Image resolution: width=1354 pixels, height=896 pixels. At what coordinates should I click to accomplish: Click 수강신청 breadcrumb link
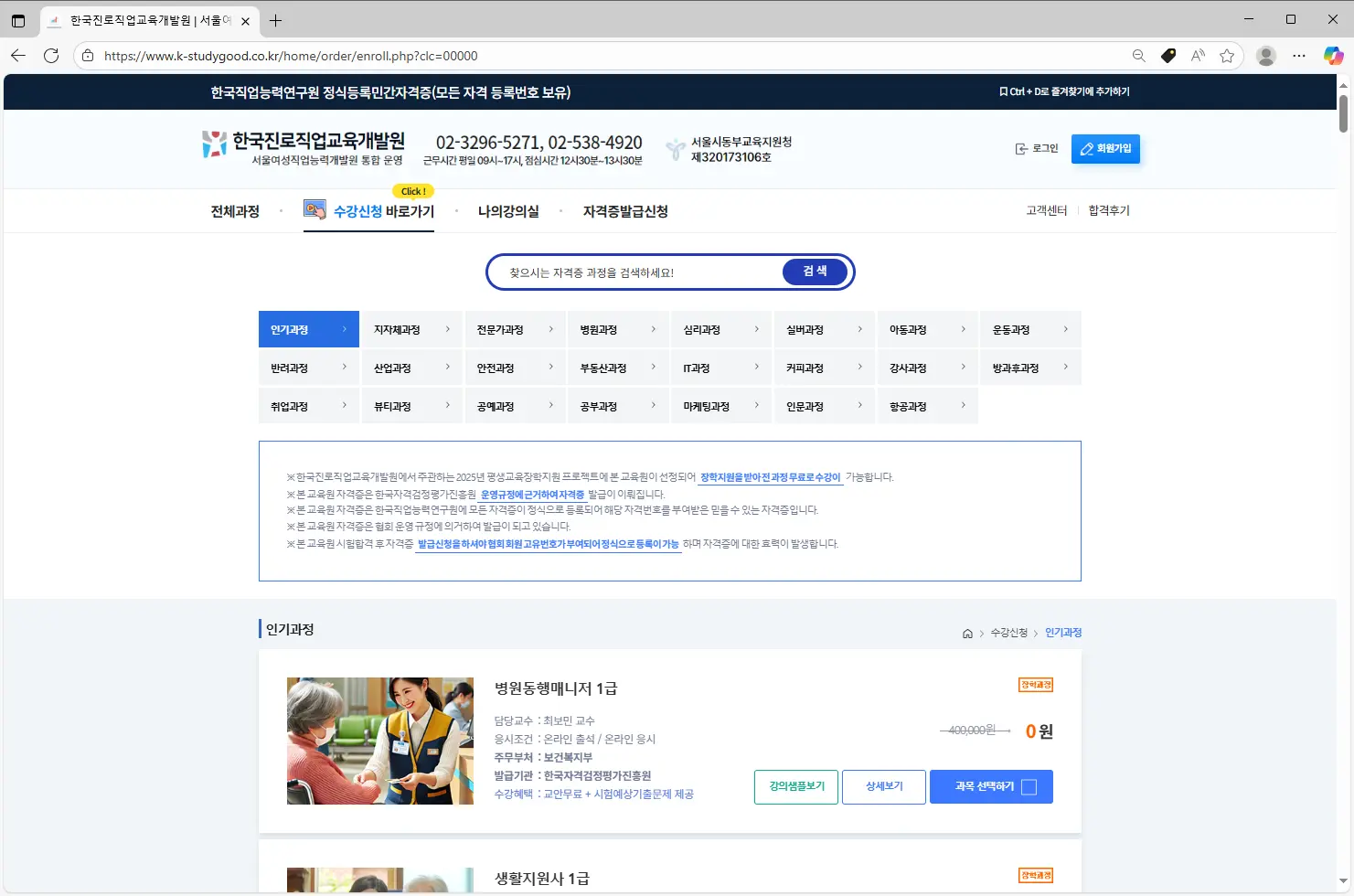(1008, 633)
